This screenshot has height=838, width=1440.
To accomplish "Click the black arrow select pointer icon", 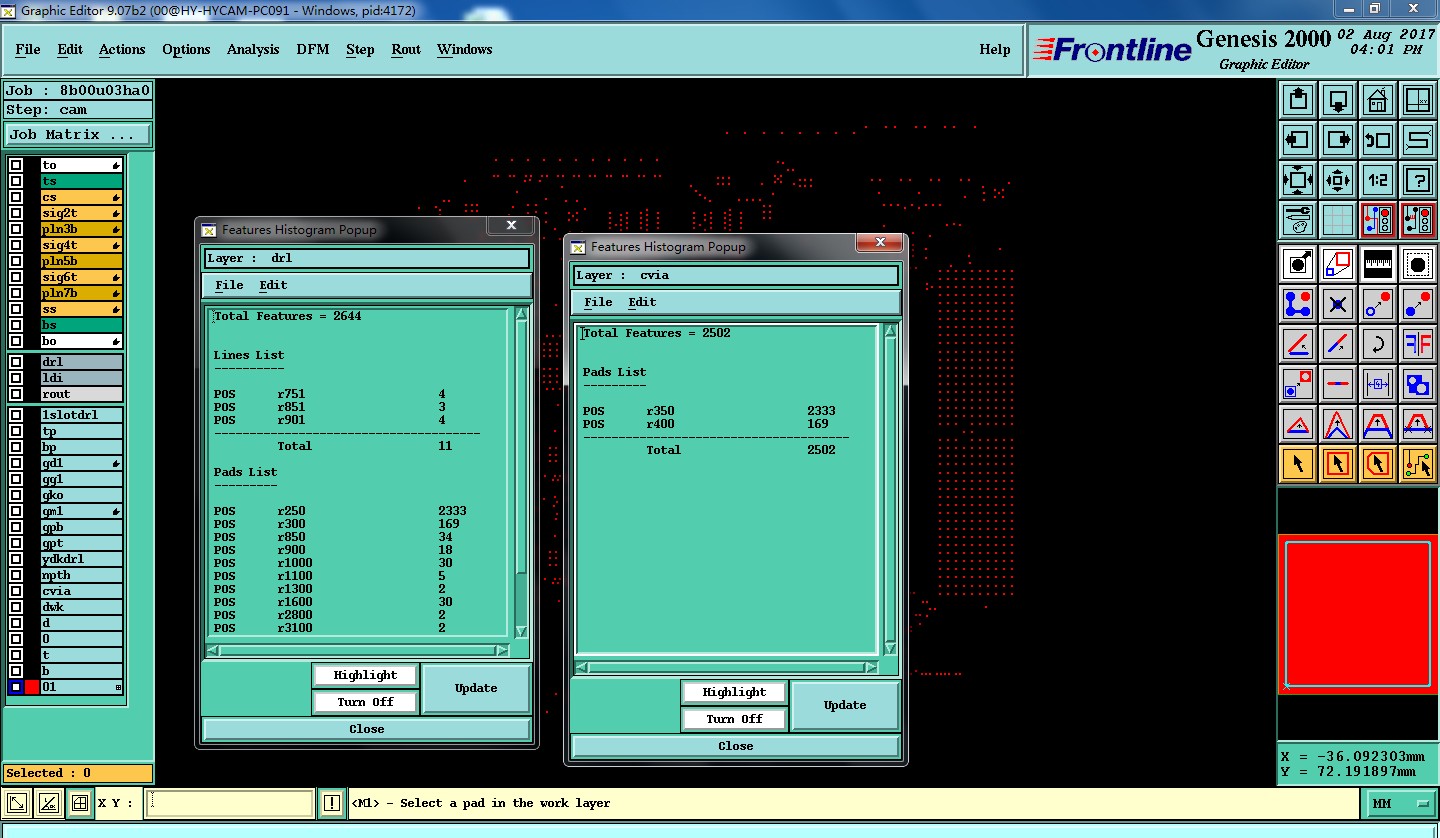I will (x=1297, y=463).
